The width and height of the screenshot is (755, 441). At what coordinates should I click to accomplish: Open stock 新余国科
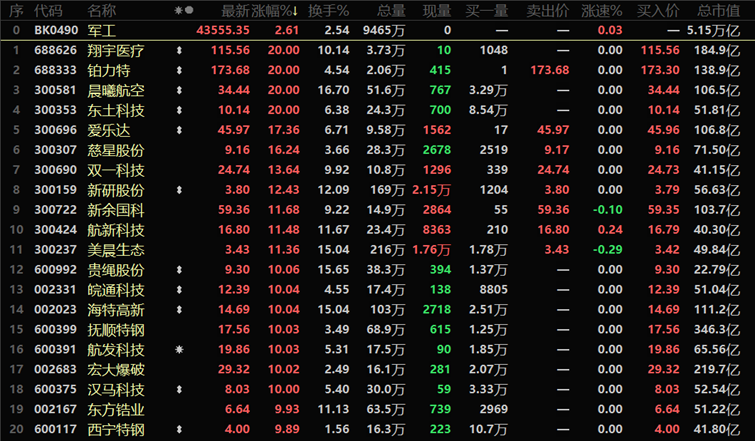116,210
